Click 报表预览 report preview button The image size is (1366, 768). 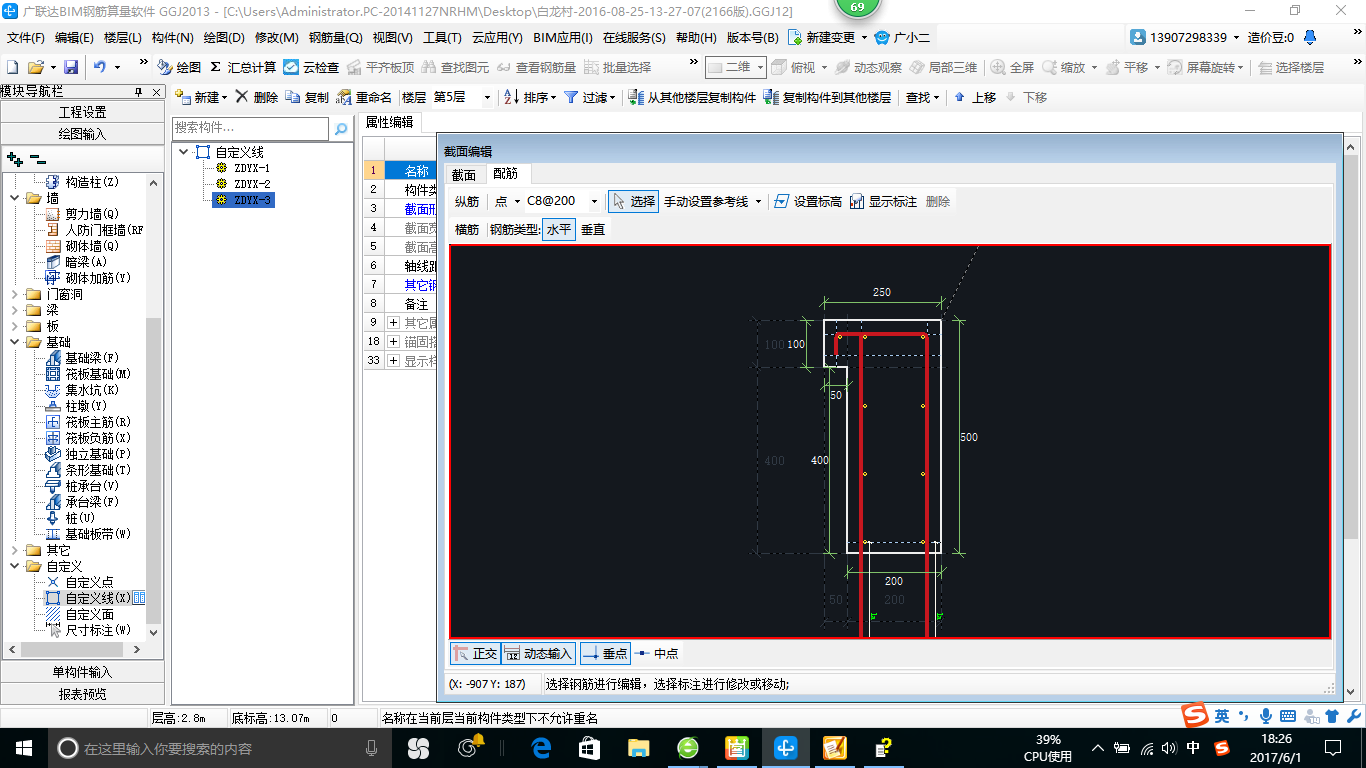click(x=82, y=694)
